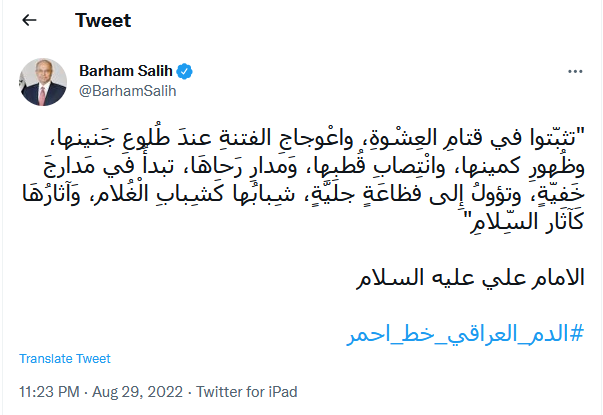Click the back arrow icon
The width and height of the screenshot is (603, 415).
click(x=30, y=21)
